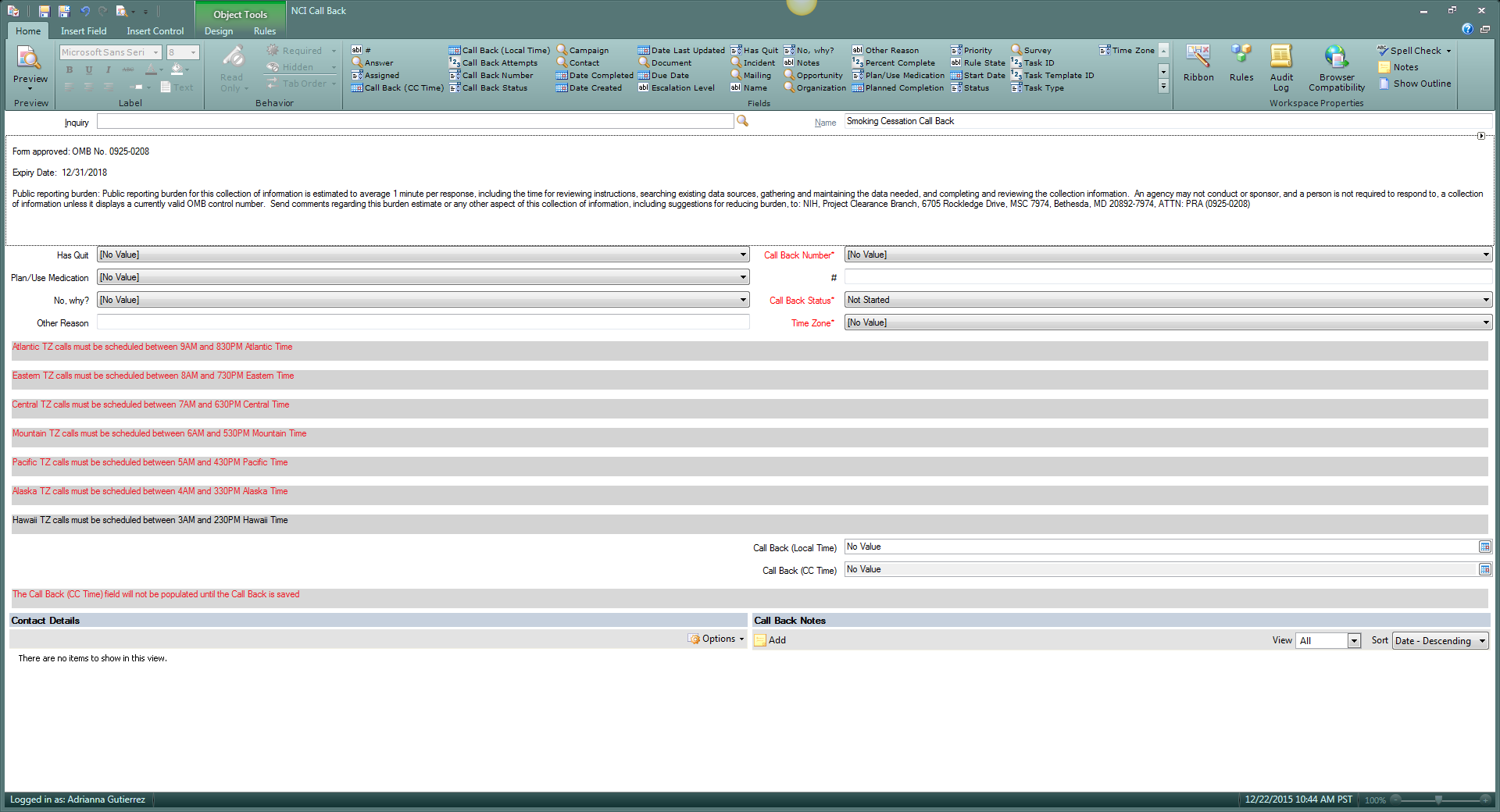Image resolution: width=1500 pixels, height=812 pixels.
Task: Switch to the Insert Control tab
Action: [155, 31]
